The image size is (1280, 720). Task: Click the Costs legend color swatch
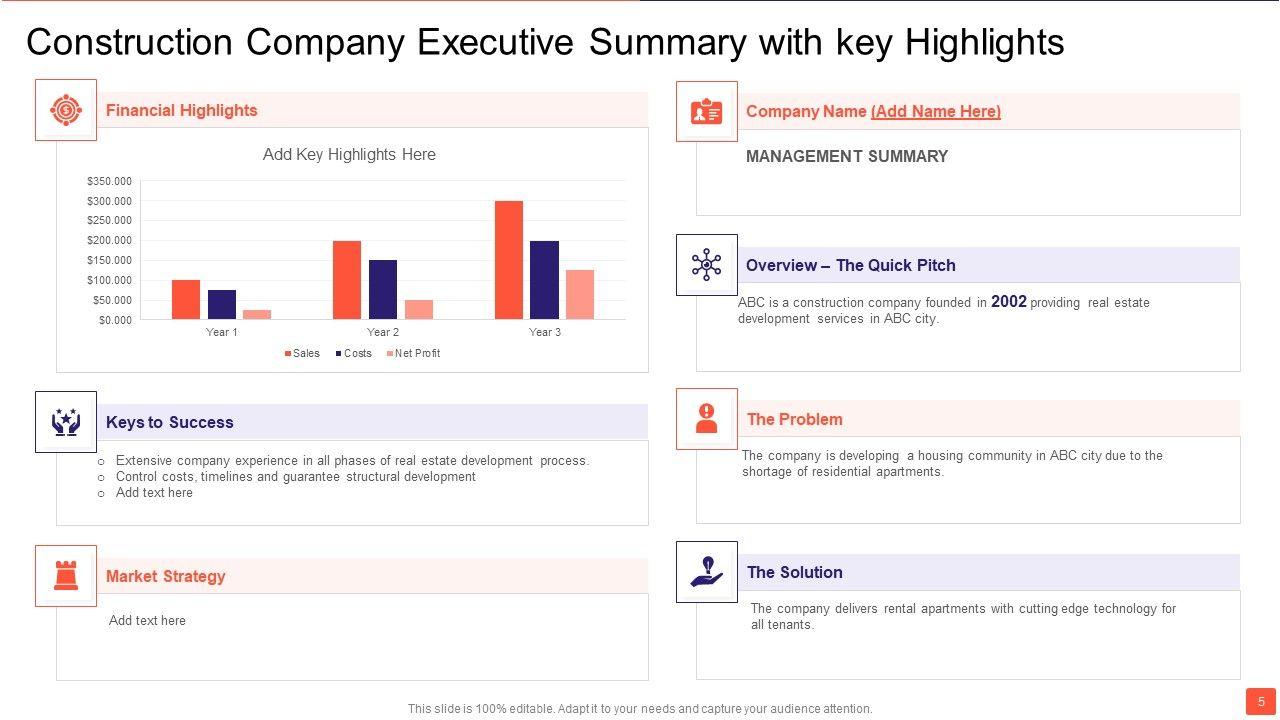click(339, 354)
